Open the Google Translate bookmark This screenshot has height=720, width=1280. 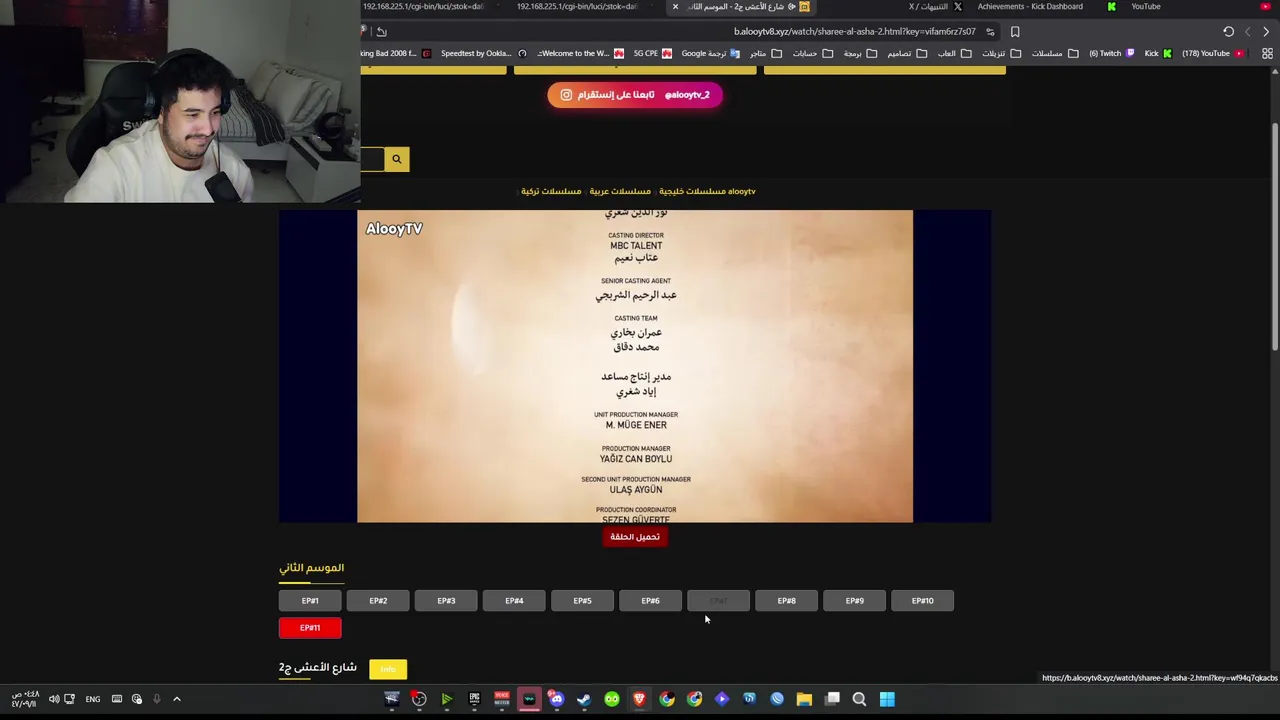710,54
